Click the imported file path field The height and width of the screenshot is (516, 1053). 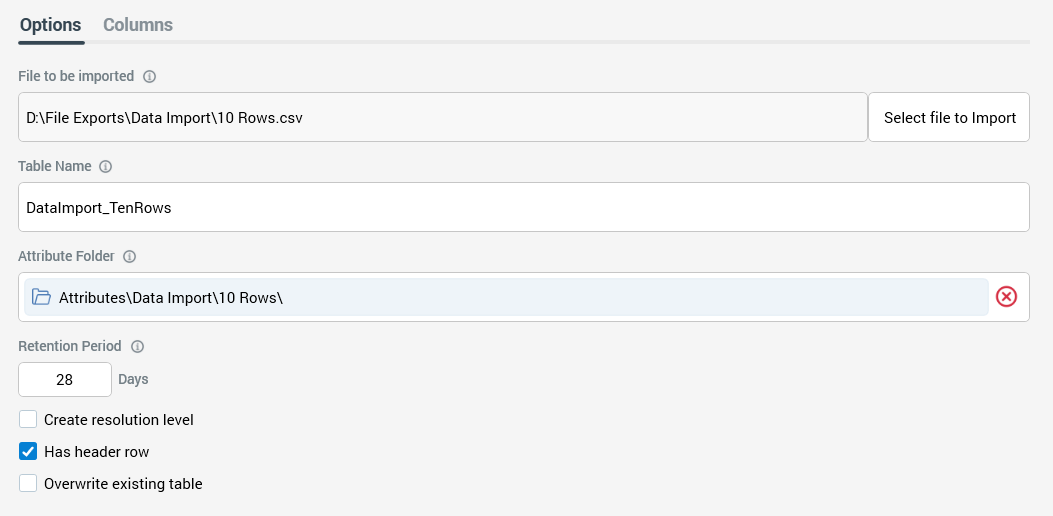click(x=442, y=118)
